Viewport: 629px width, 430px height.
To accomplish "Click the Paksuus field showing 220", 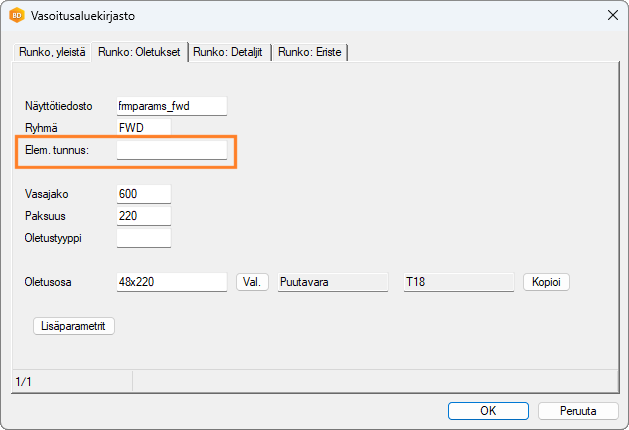I will [x=144, y=216].
